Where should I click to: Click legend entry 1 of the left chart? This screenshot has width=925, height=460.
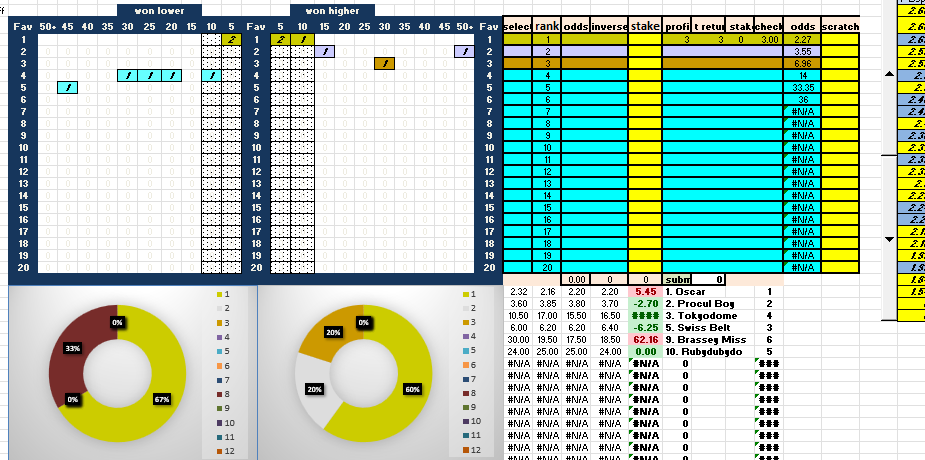[x=224, y=294]
